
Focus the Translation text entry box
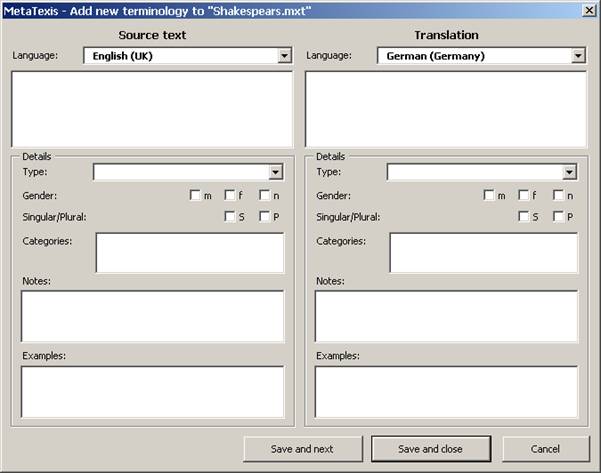tap(446, 108)
